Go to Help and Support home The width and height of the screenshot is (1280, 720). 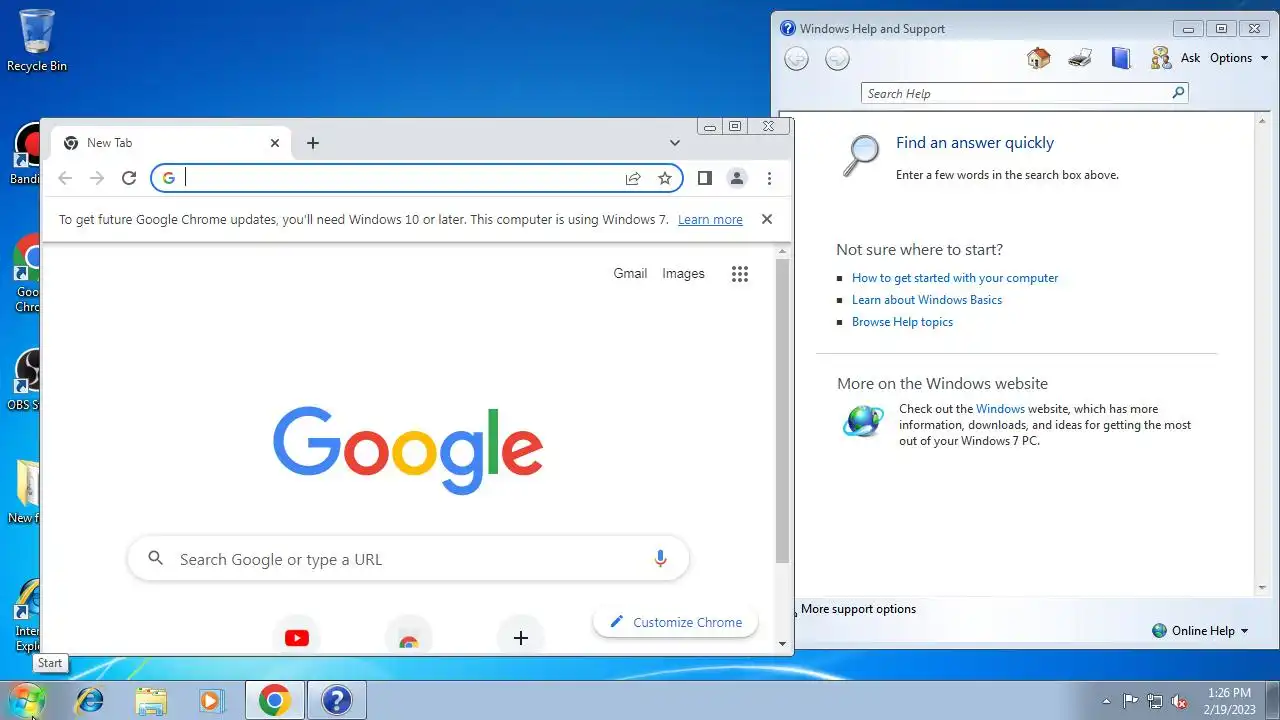[x=1039, y=58]
